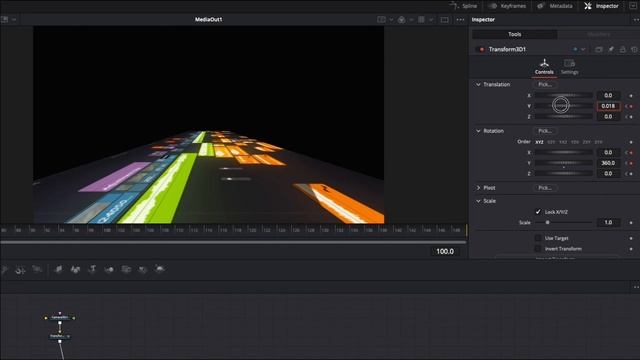
Task: Select the Text 3D tool in toolbar
Action: click(x=93, y=269)
